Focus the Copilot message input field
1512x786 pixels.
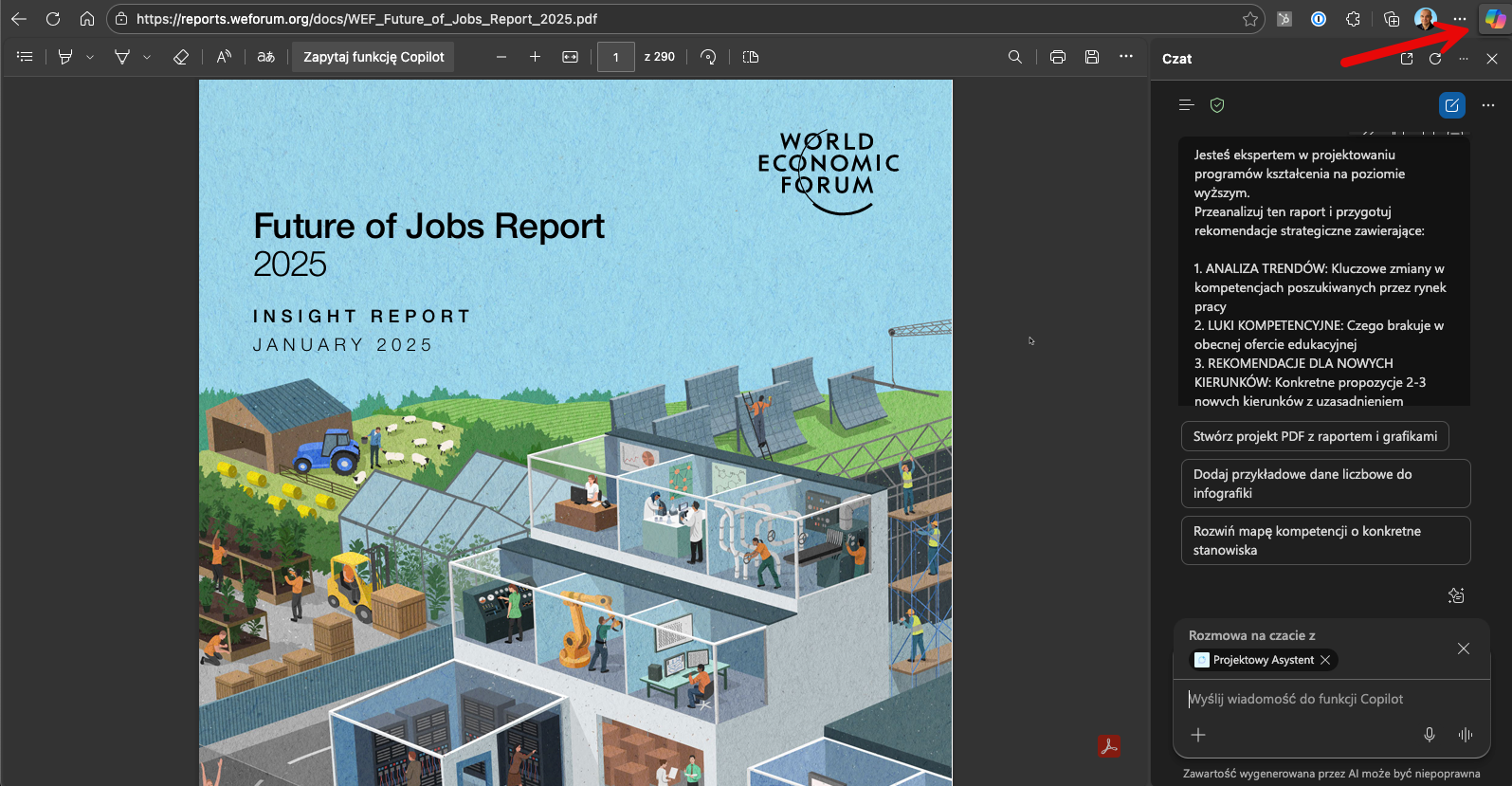(1327, 699)
